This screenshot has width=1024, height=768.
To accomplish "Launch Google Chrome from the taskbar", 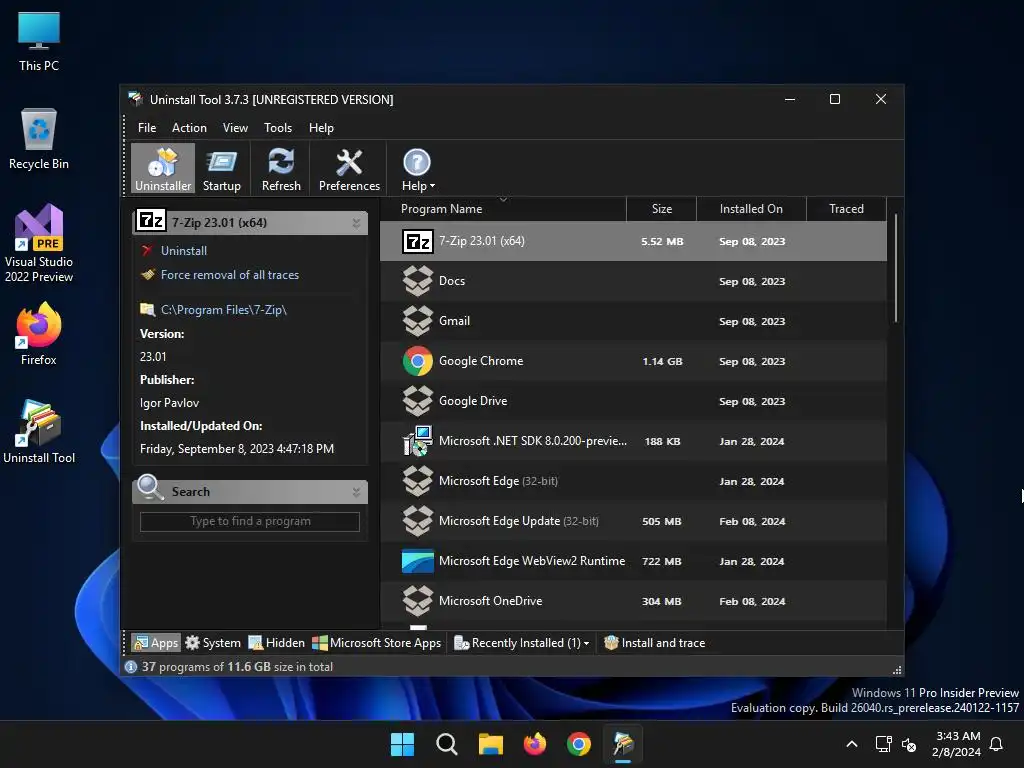I will point(579,744).
